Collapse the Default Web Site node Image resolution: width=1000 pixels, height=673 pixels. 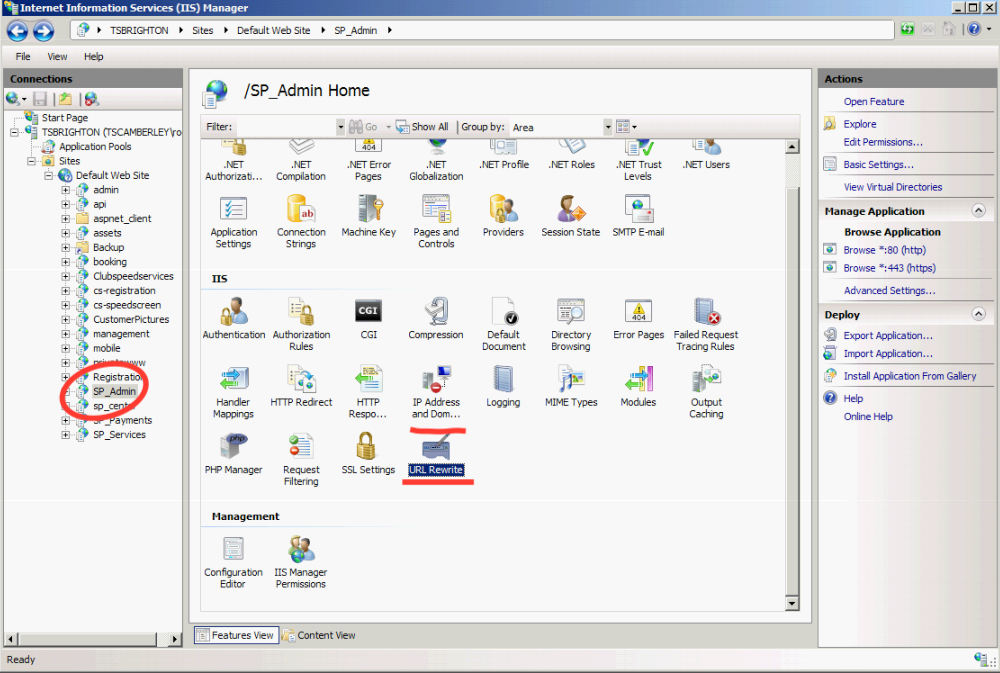(x=48, y=175)
